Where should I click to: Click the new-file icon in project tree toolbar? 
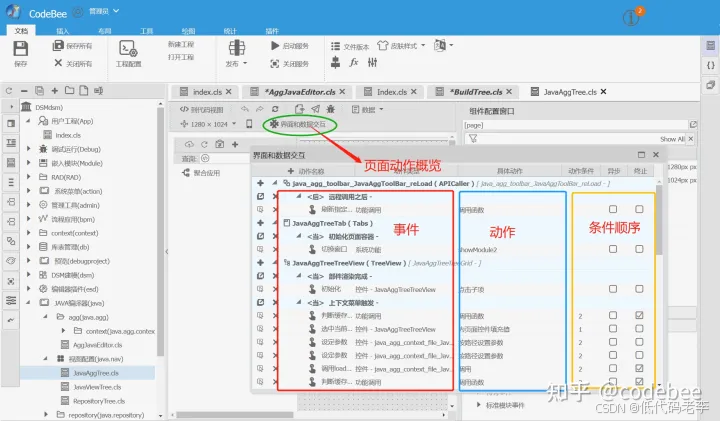pos(84,90)
